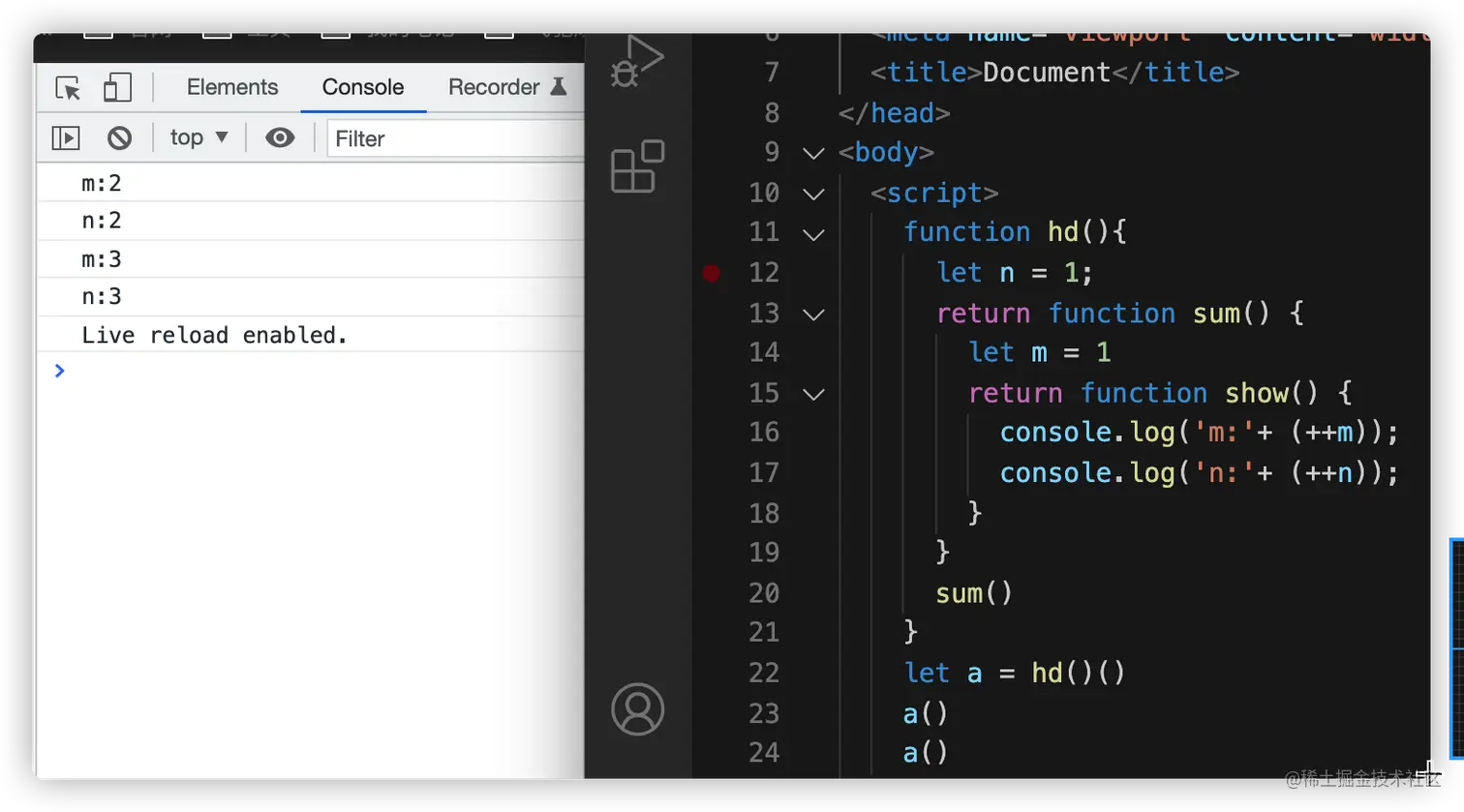Click the console.log 'm:' statement
Viewport: 1464px width, 812px height.
pos(1199,432)
